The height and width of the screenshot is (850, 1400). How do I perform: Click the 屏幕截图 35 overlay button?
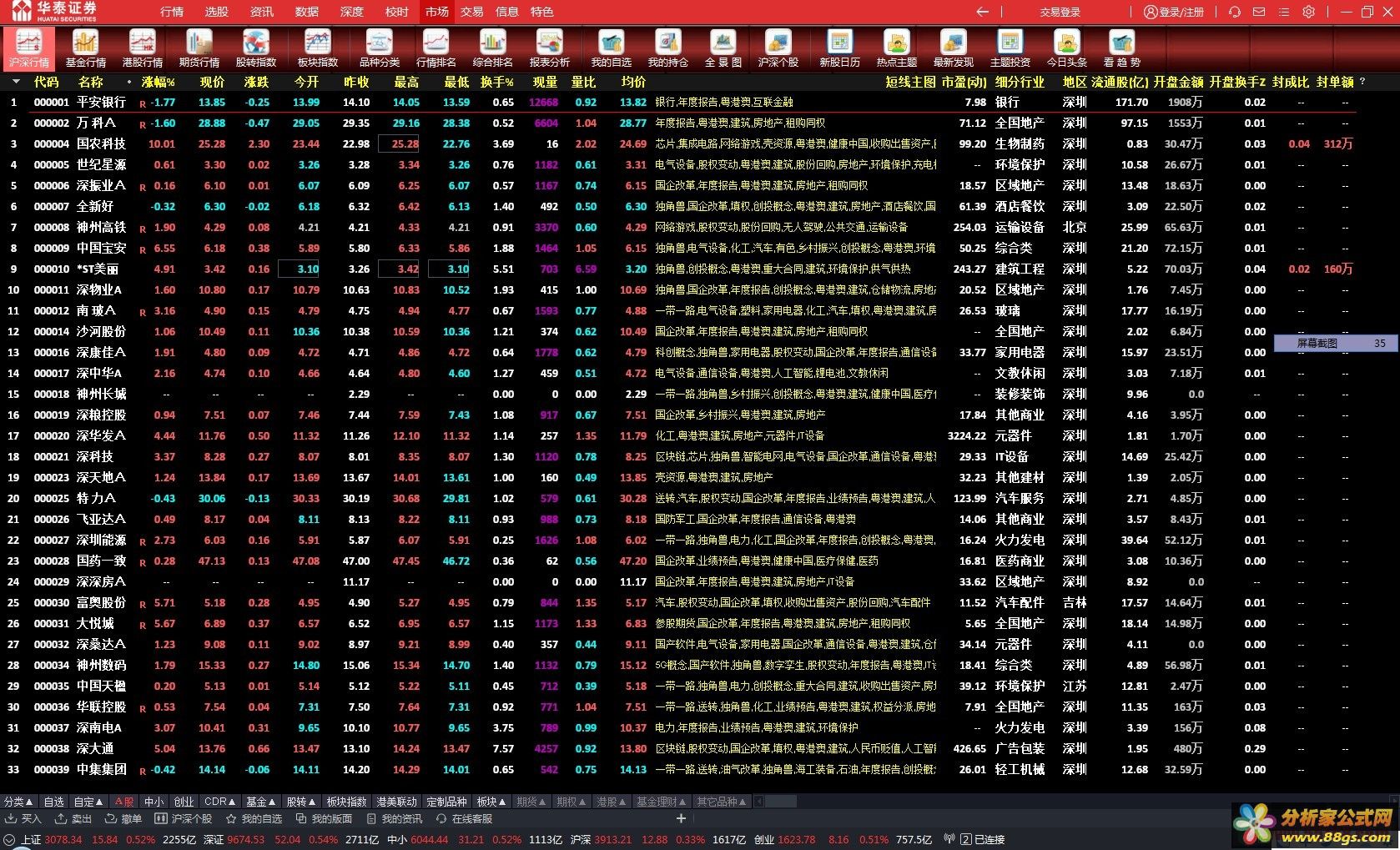[x=1335, y=343]
